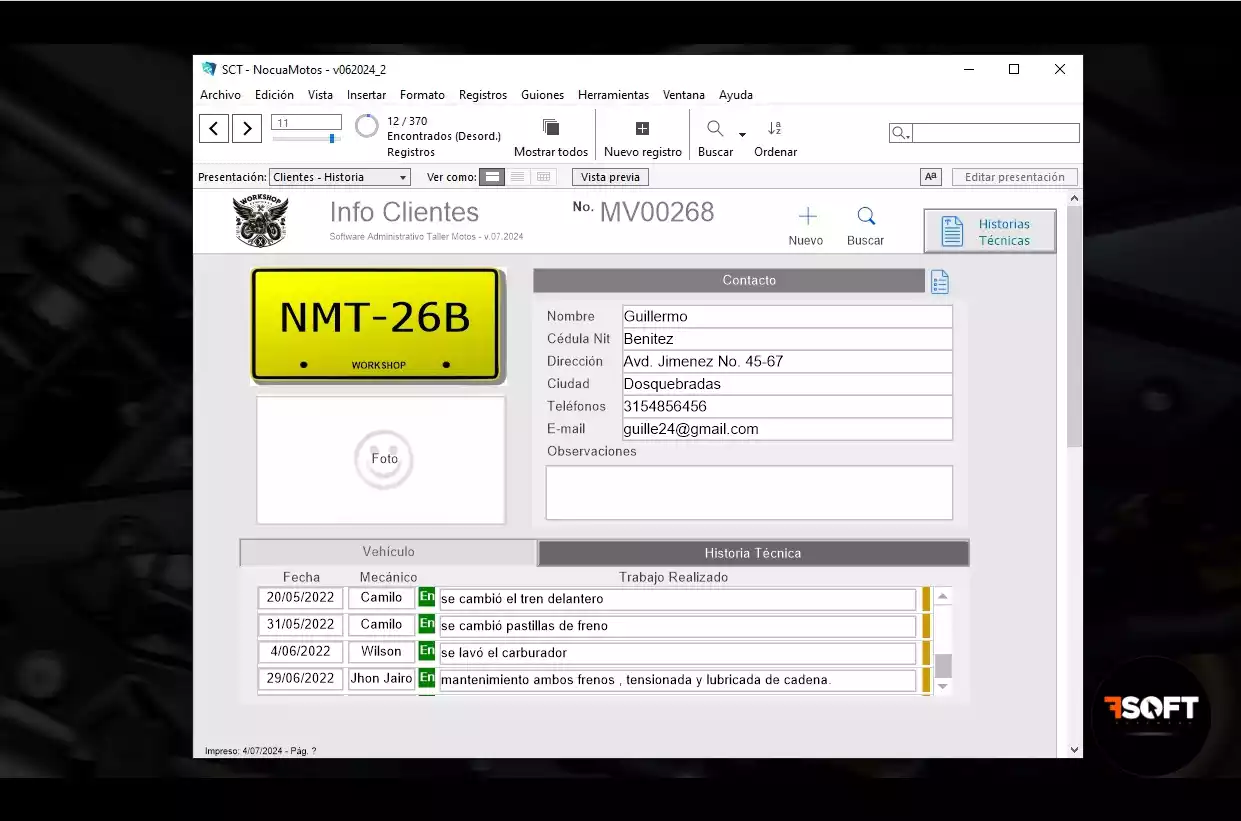Switch to table view mode

click(543, 177)
